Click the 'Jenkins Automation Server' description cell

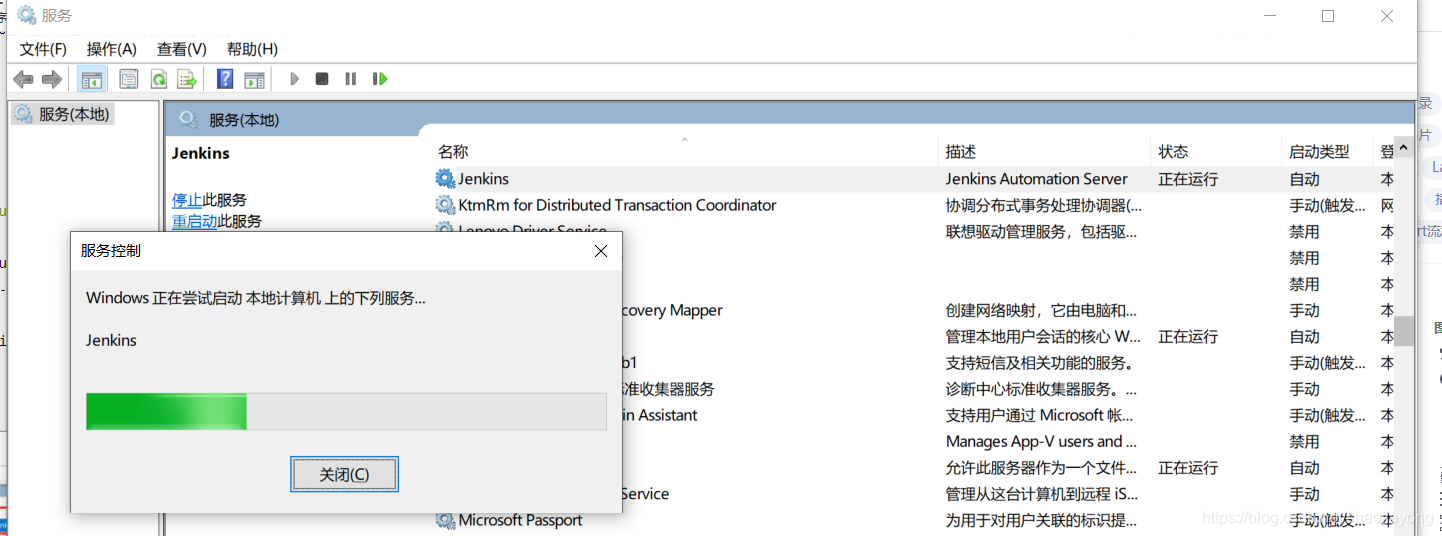(x=1036, y=179)
